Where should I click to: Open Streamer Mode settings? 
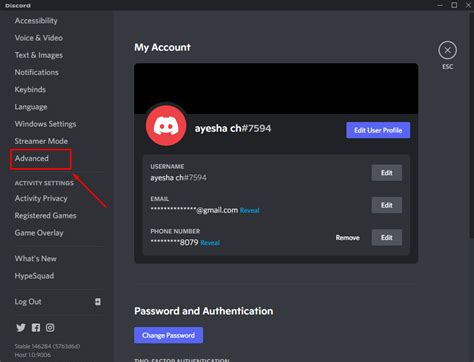41,141
